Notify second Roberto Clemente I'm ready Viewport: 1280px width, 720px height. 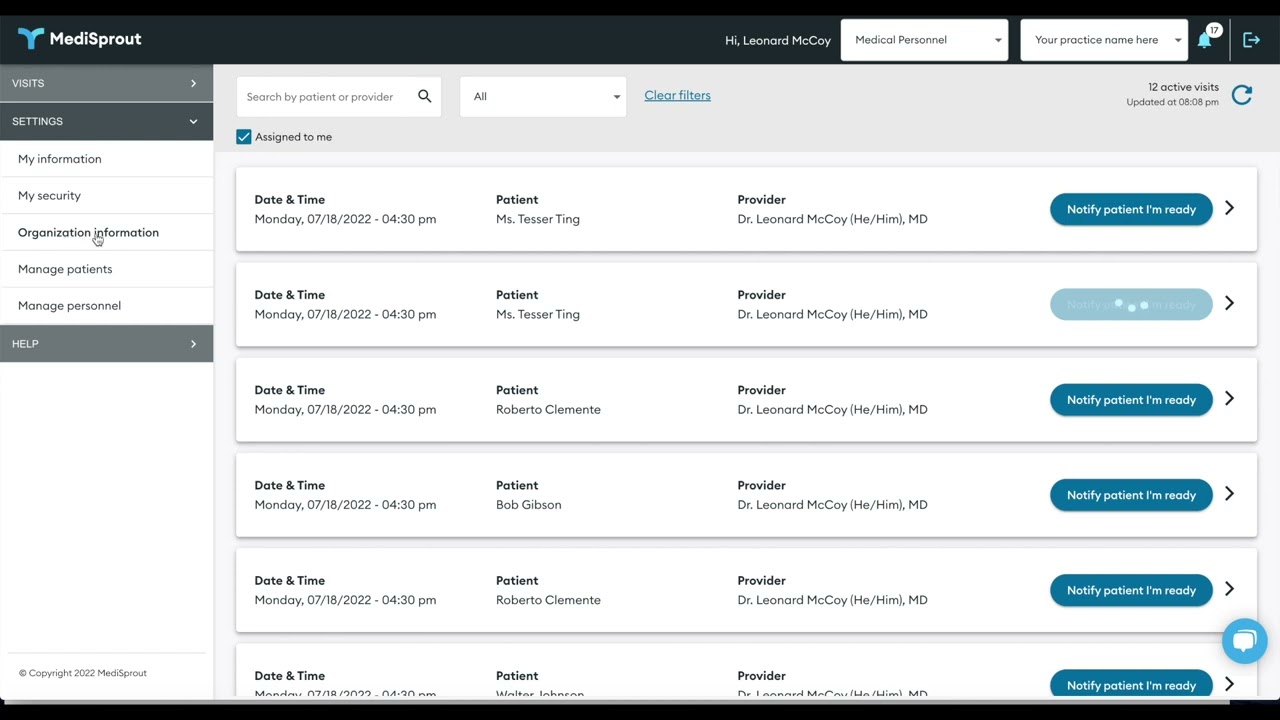point(1131,590)
